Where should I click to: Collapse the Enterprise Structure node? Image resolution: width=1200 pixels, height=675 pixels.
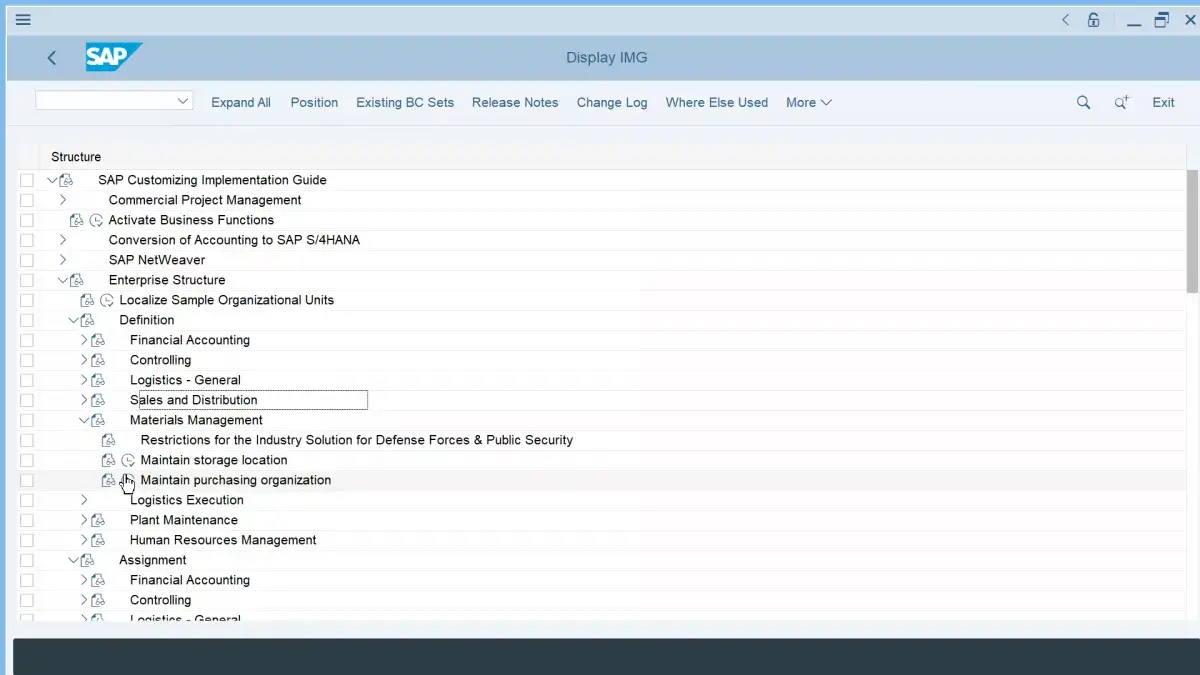click(63, 280)
